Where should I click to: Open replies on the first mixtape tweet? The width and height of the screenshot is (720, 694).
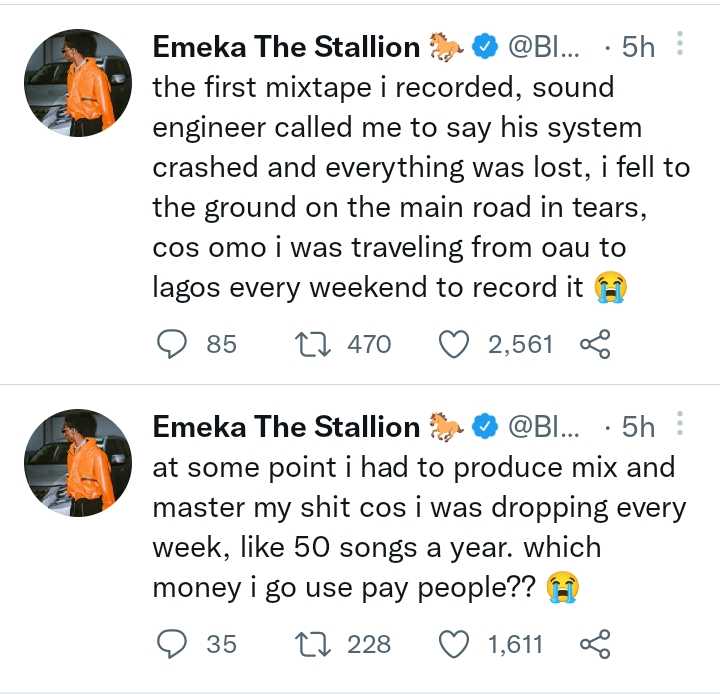point(173,344)
